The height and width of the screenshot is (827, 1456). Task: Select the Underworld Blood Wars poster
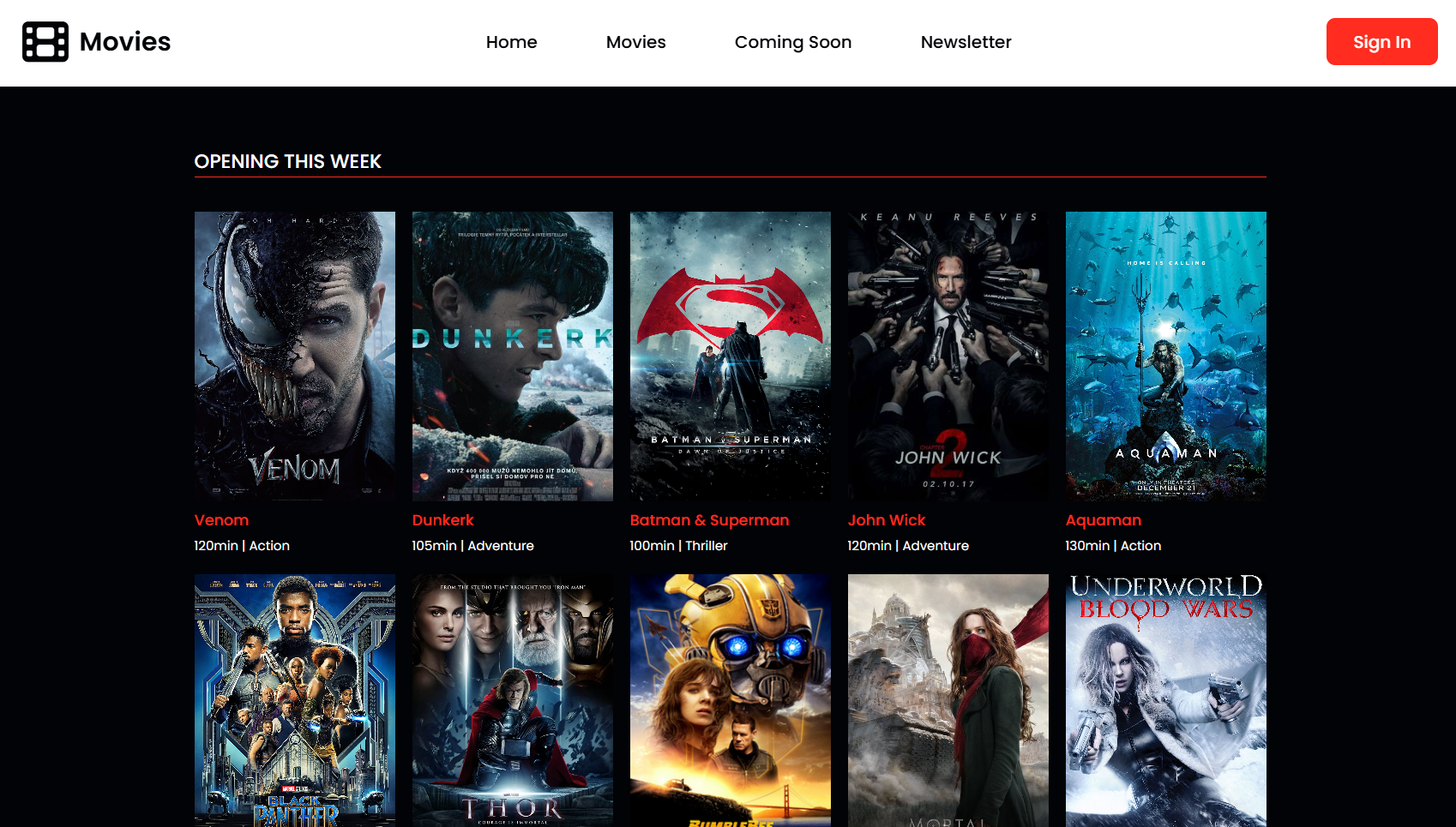pyautogui.click(x=1166, y=700)
